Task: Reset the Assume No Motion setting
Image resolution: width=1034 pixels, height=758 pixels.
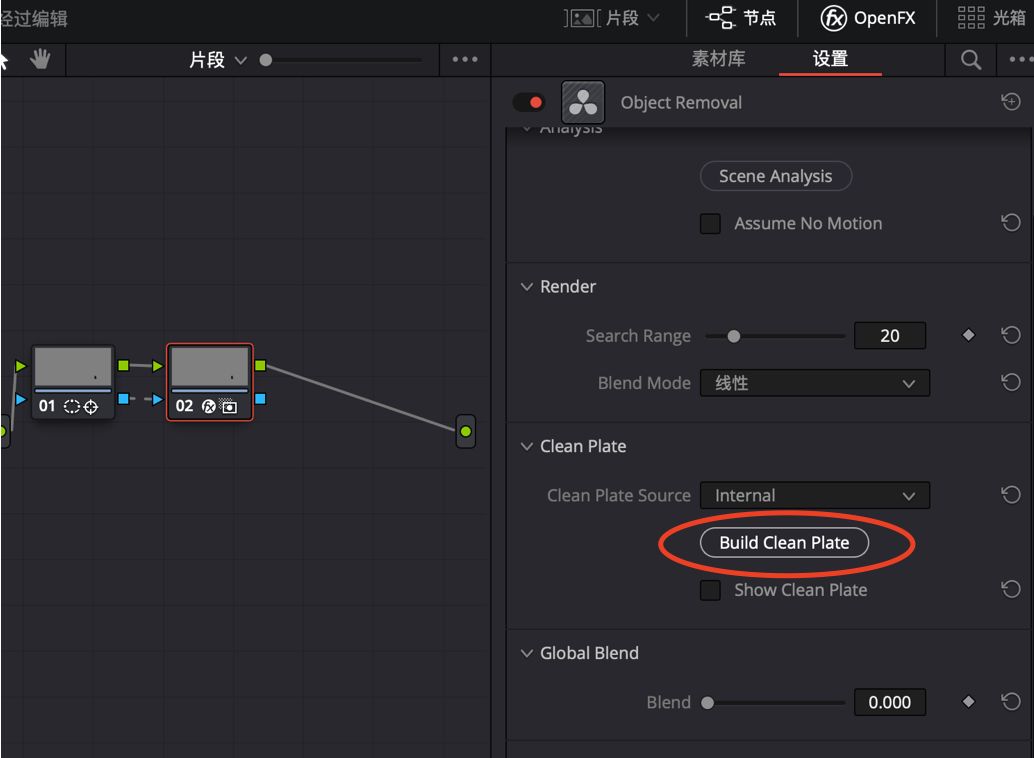Action: [1010, 223]
